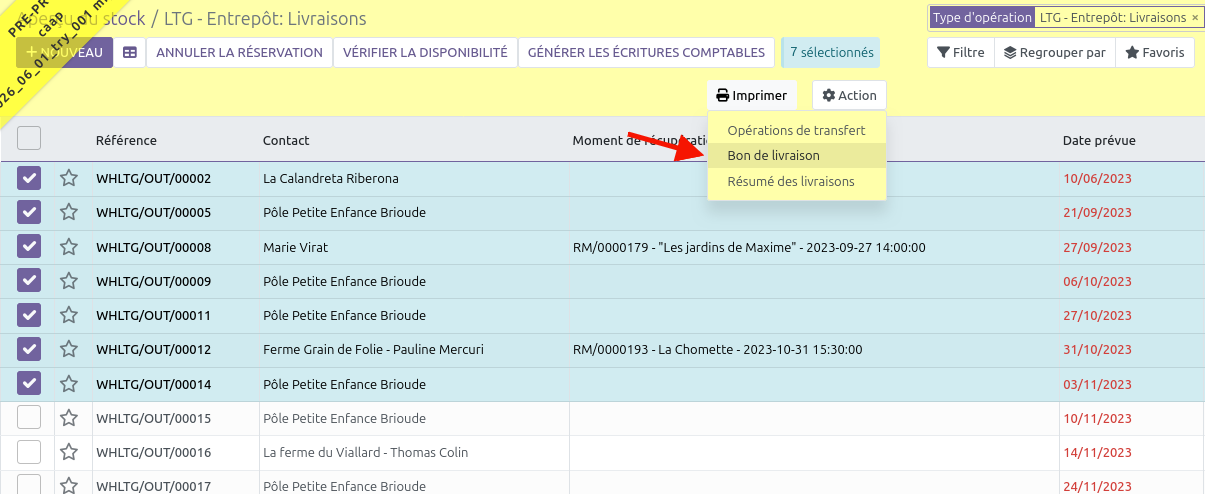Star the WHLTG/OUT/00009 delivery

69,281
